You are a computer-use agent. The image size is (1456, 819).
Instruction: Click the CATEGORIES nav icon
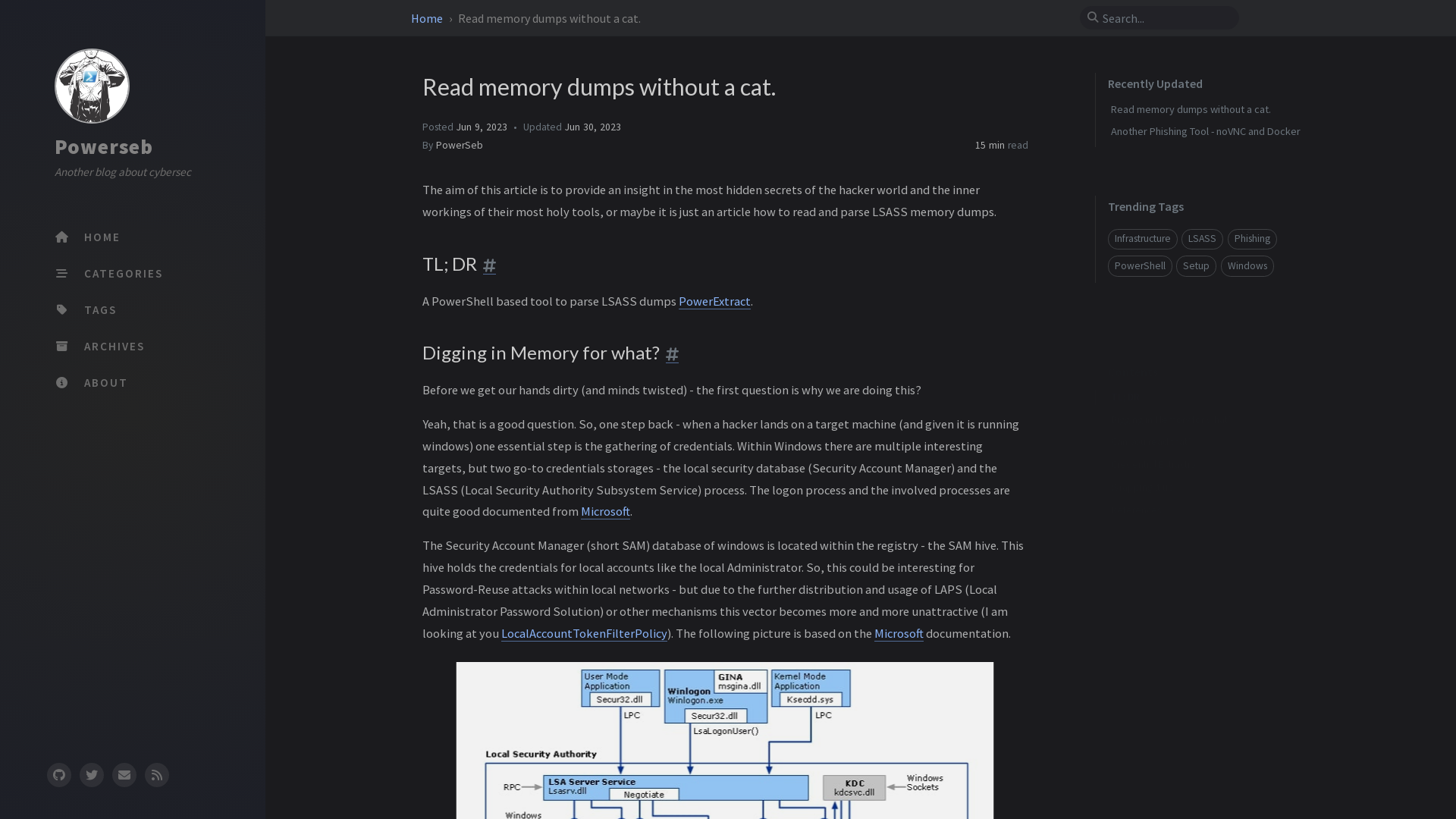click(62, 273)
